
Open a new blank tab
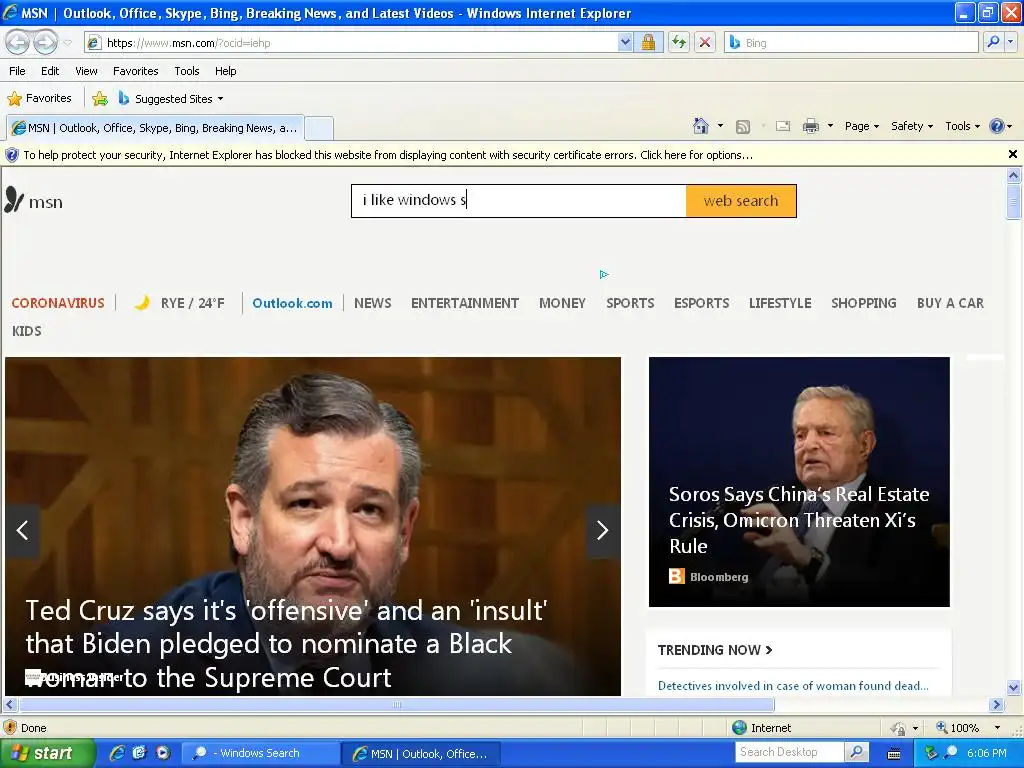(319, 128)
